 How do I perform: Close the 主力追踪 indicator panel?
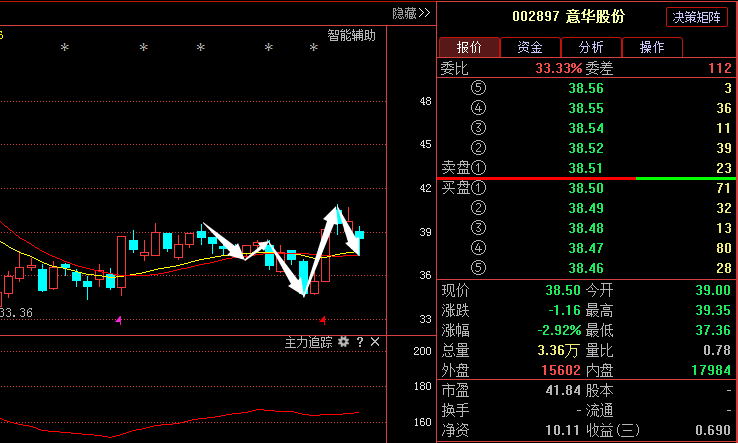click(x=375, y=342)
